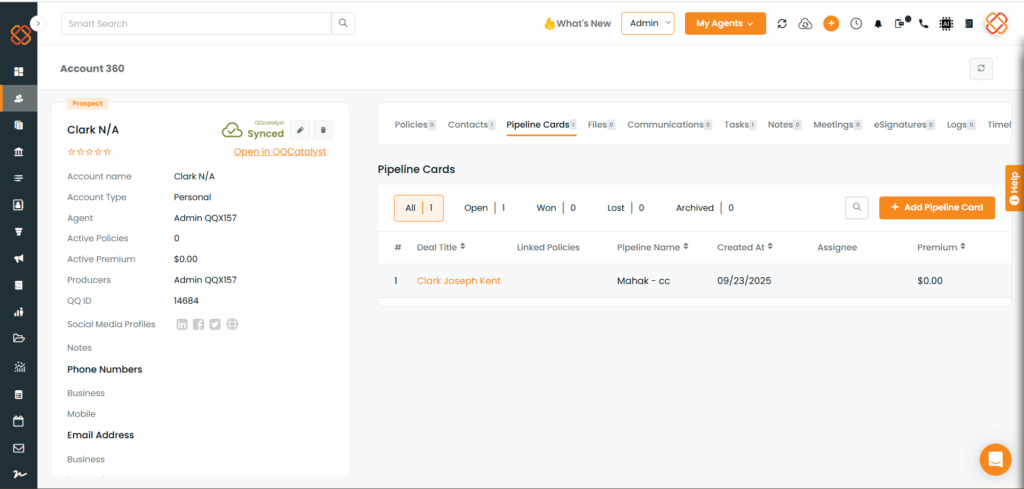Open the Admin dropdown

point(648,23)
